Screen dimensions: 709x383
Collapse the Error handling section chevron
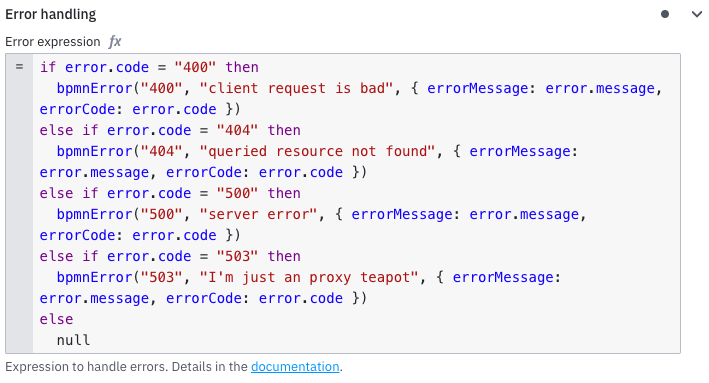pyautogui.click(x=697, y=14)
